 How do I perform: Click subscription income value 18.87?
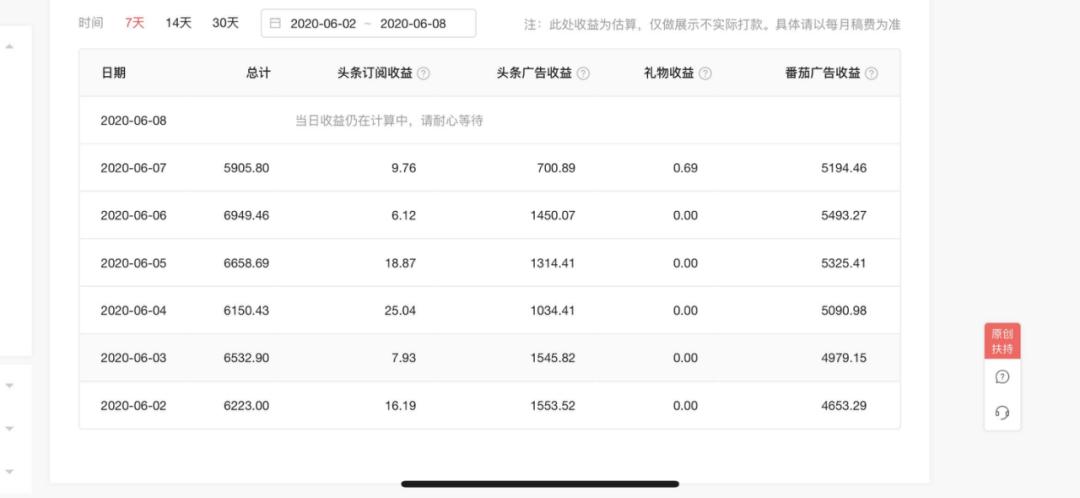[400, 263]
